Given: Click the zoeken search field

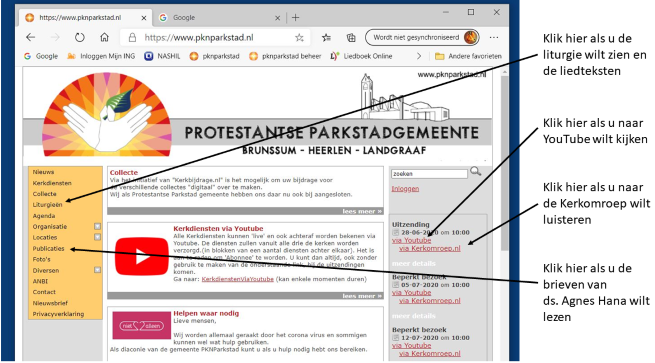Looking at the screenshot, I should tap(429, 174).
